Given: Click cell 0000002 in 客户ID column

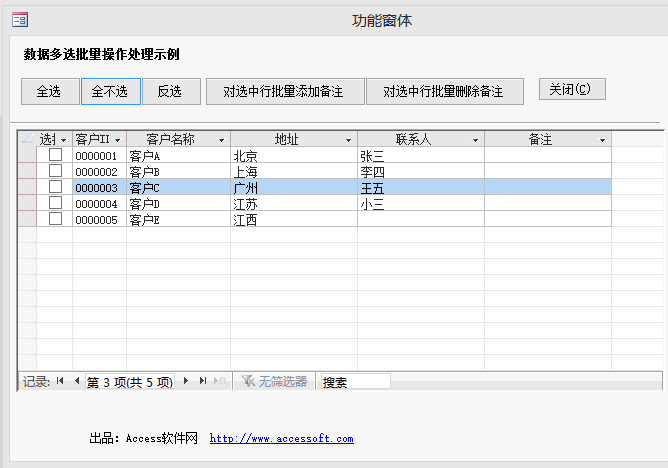Looking at the screenshot, I should point(99,171).
